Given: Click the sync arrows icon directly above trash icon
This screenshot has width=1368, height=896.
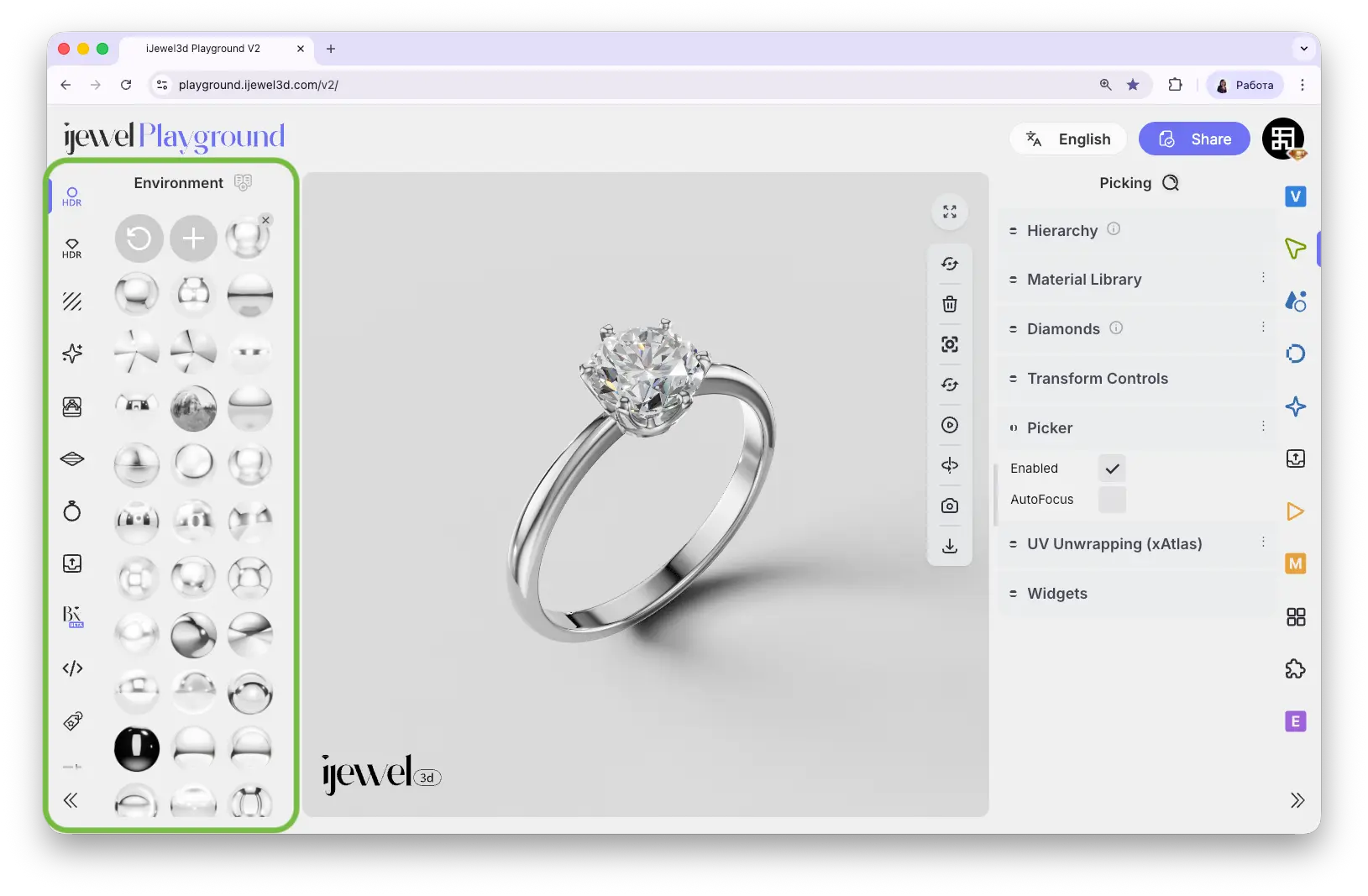Looking at the screenshot, I should [950, 264].
